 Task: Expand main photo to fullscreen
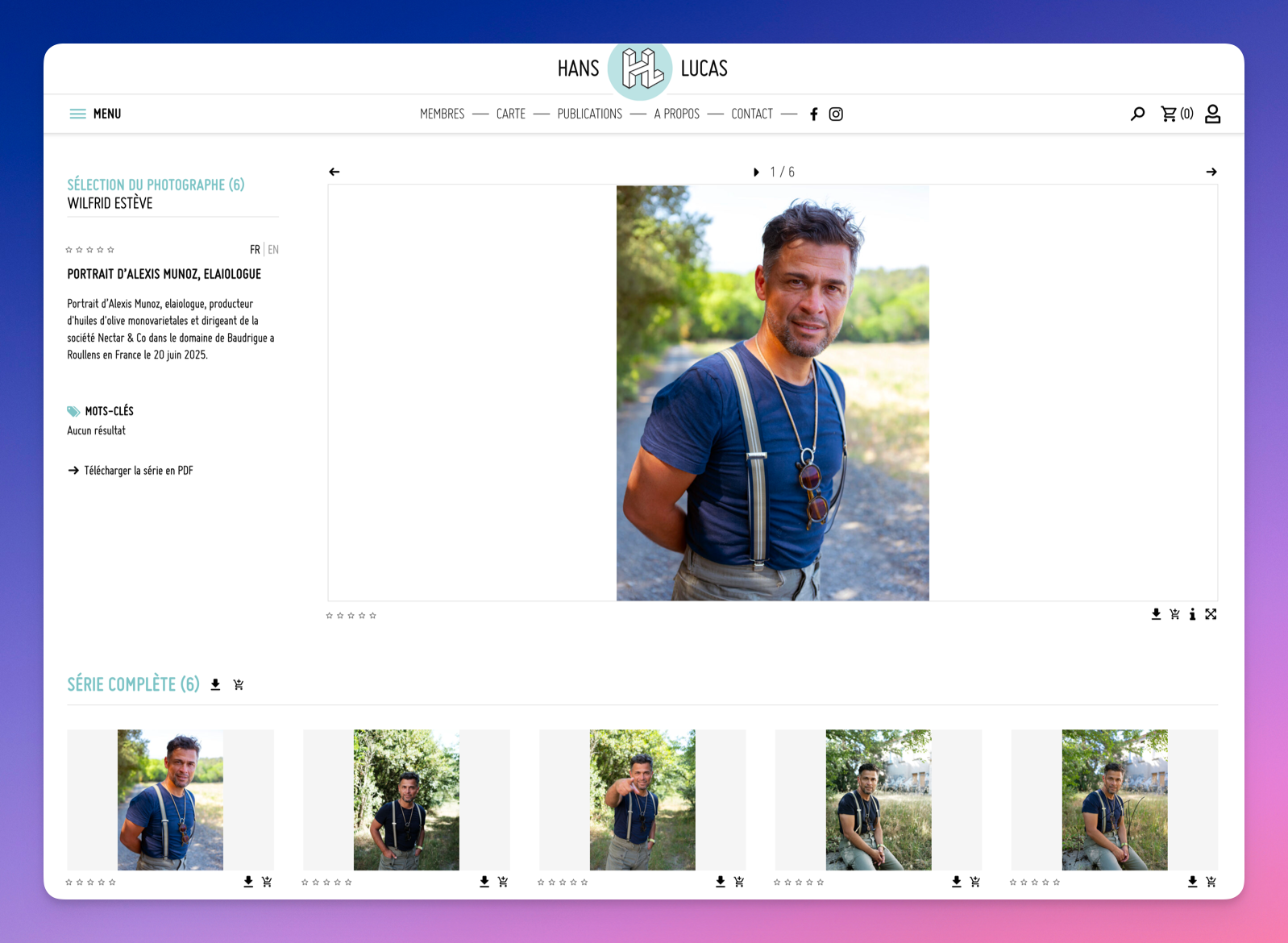(x=1211, y=614)
